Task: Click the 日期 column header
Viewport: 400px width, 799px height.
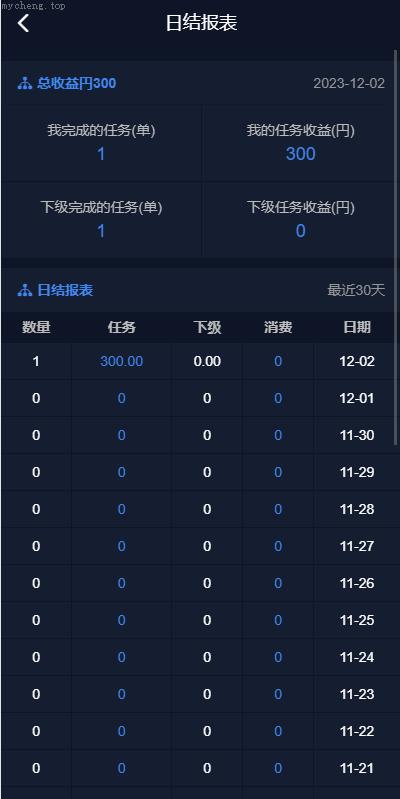Action: [357, 327]
